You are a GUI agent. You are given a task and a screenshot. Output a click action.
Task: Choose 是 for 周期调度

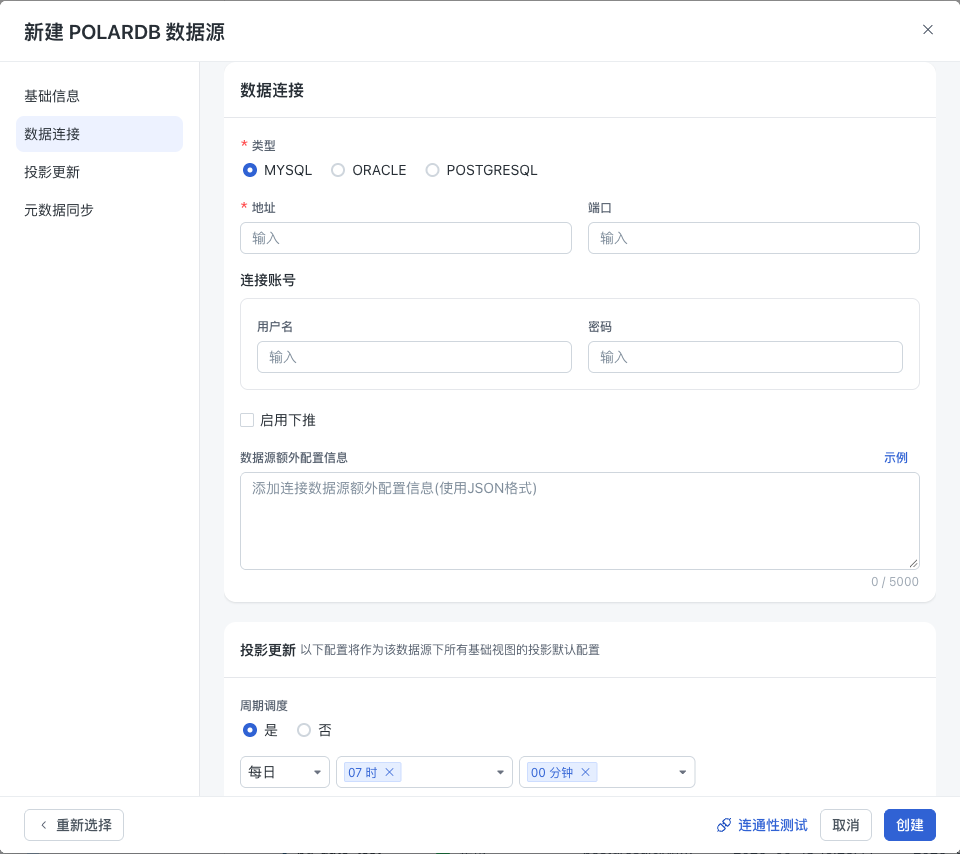(x=250, y=730)
